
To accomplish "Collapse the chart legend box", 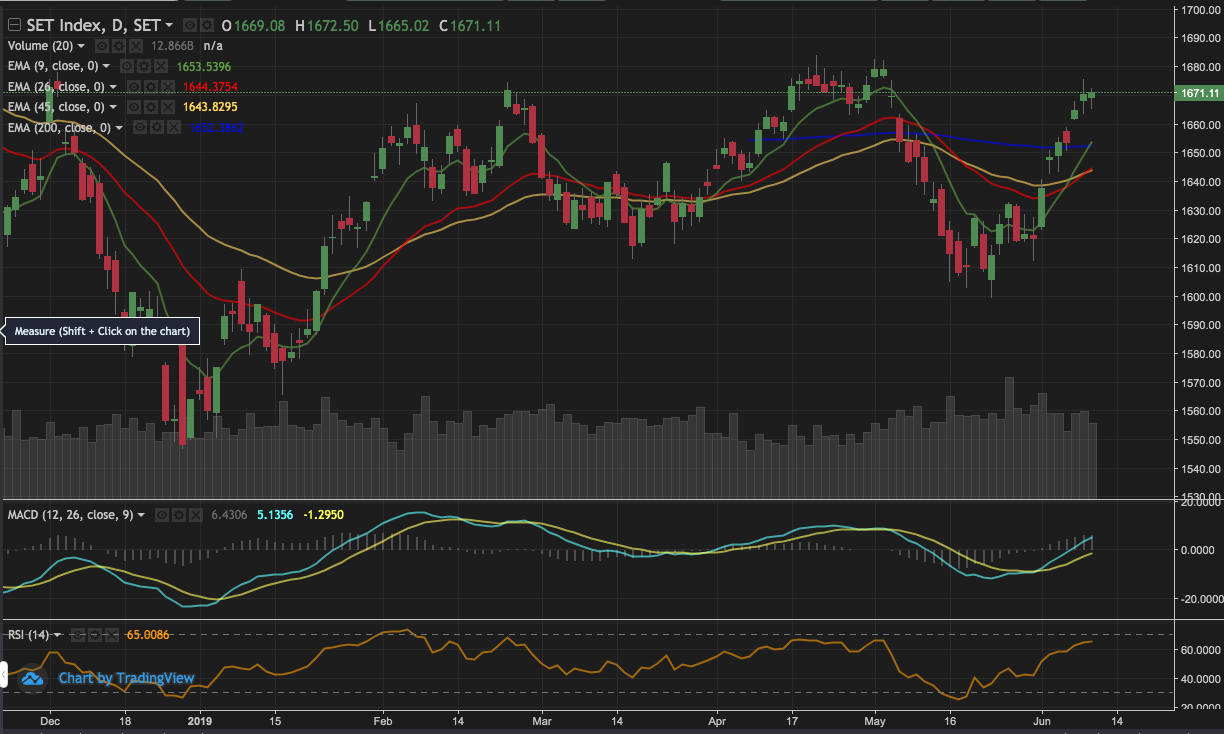I will coord(14,25).
